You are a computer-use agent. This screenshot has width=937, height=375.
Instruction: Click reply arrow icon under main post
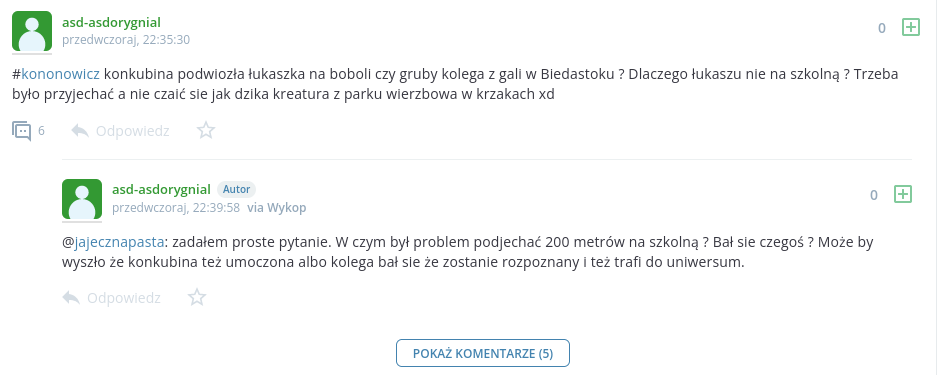tap(80, 130)
